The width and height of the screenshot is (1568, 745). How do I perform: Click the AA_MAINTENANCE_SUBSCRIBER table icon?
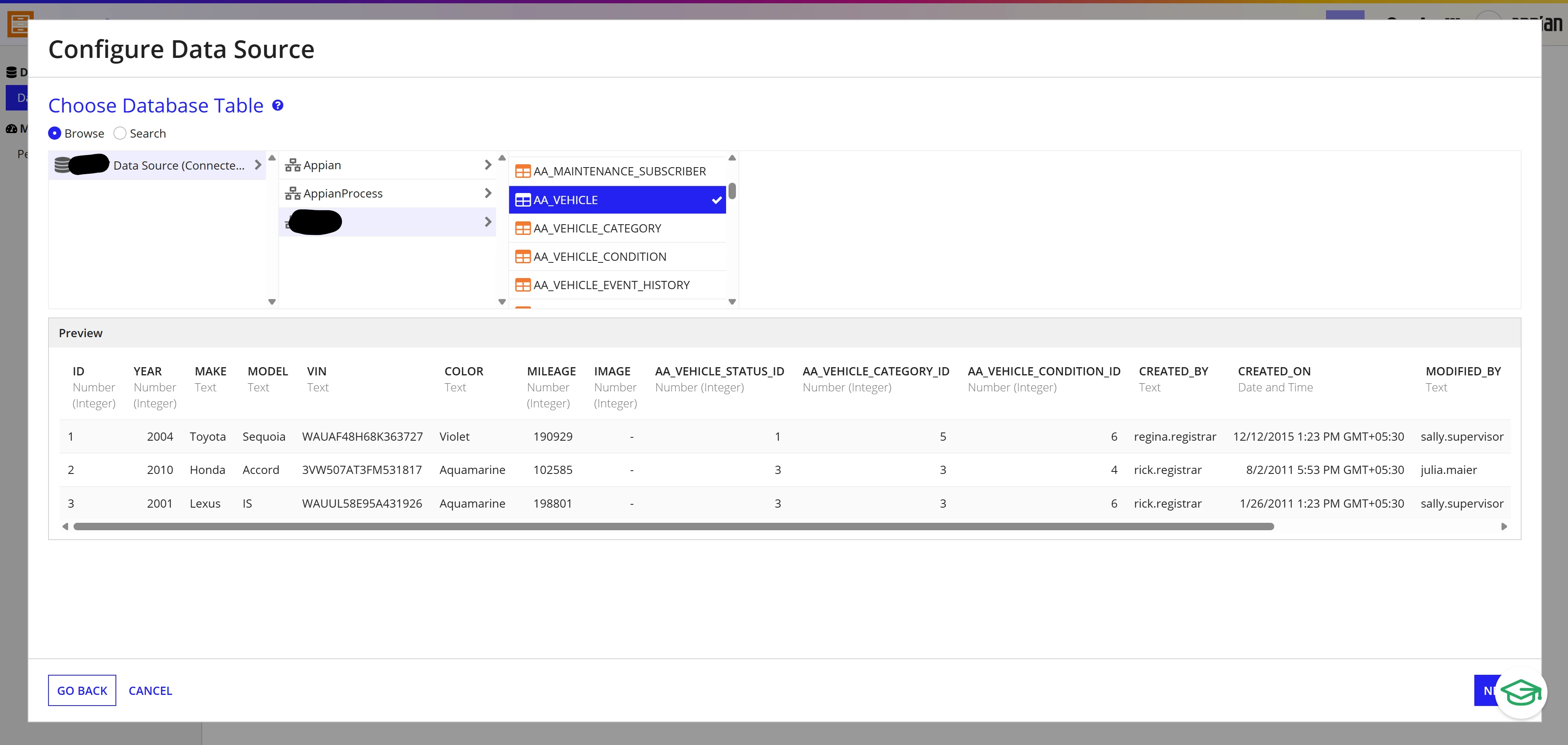(523, 172)
